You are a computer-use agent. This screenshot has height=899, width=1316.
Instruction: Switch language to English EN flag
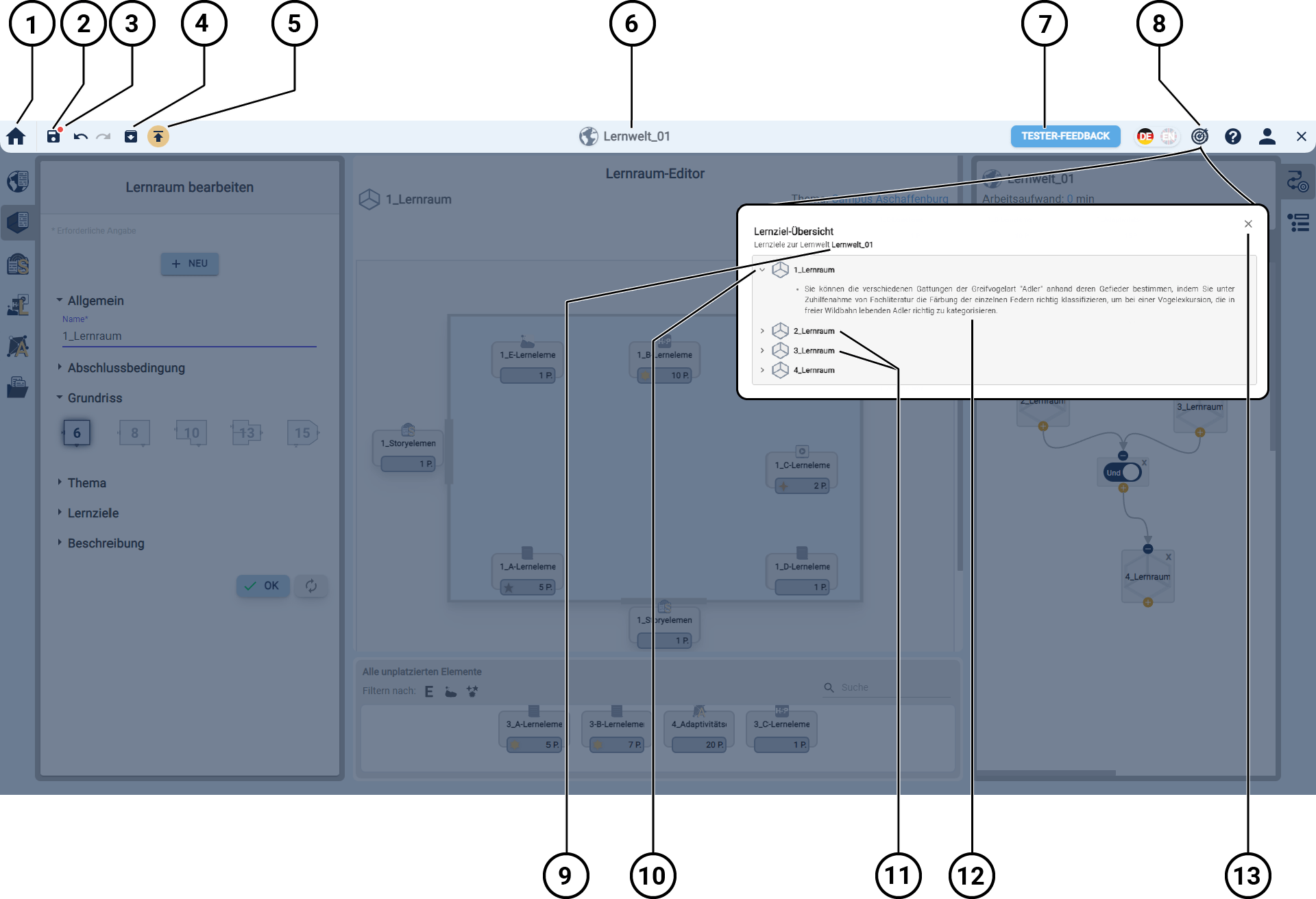click(x=1169, y=136)
